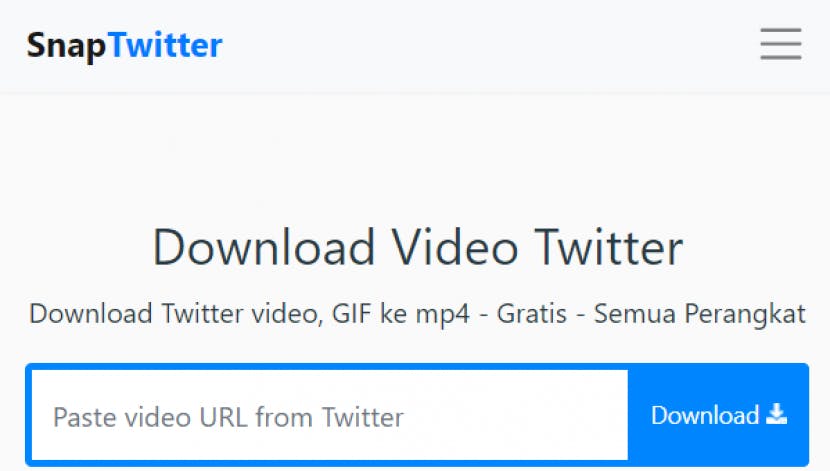This screenshot has height=471, width=830.
Task: Click the black Snap word in logo
Action: 67,46
